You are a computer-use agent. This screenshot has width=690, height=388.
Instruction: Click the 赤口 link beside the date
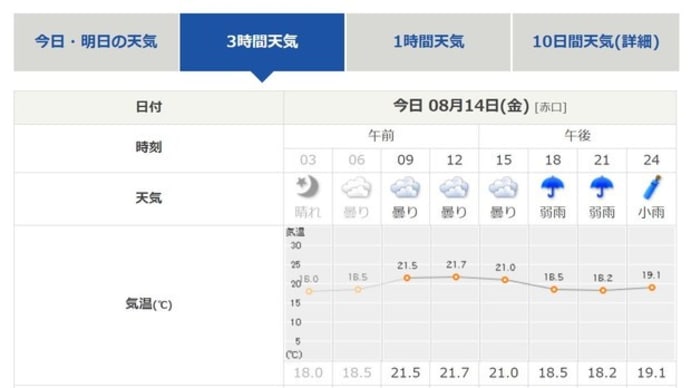pos(551,107)
